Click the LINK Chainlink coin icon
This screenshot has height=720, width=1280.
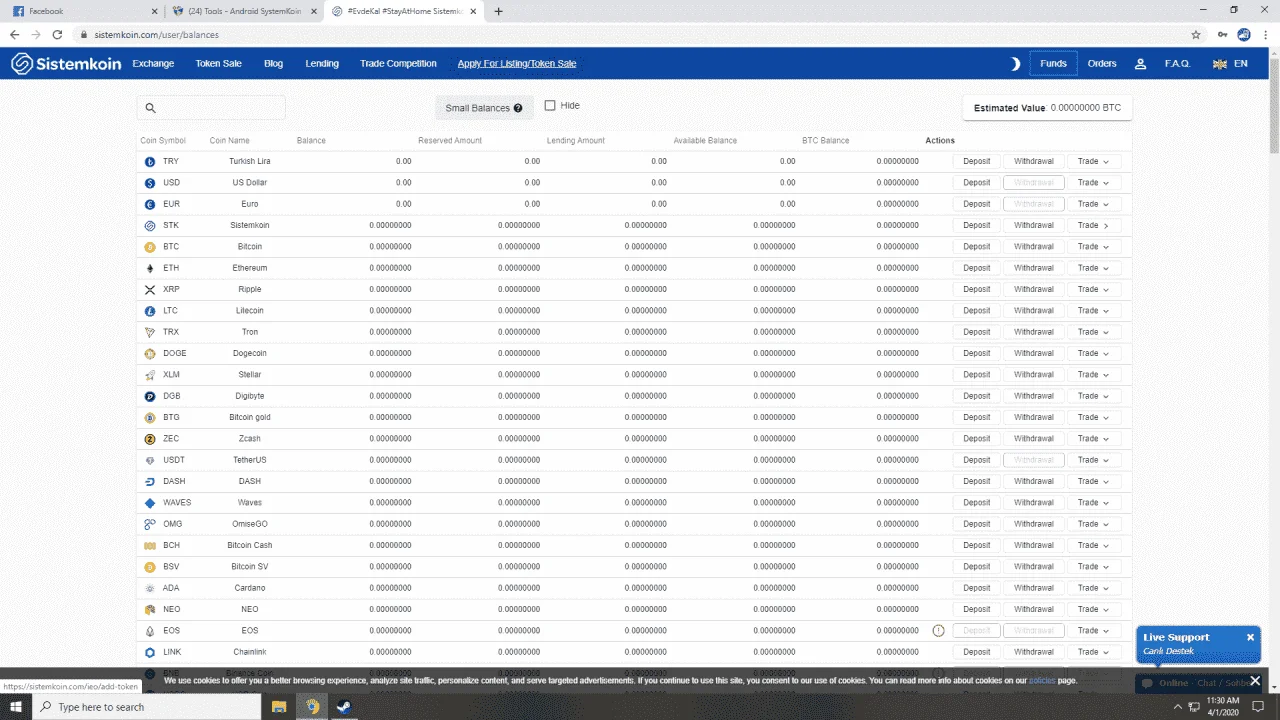tap(150, 652)
